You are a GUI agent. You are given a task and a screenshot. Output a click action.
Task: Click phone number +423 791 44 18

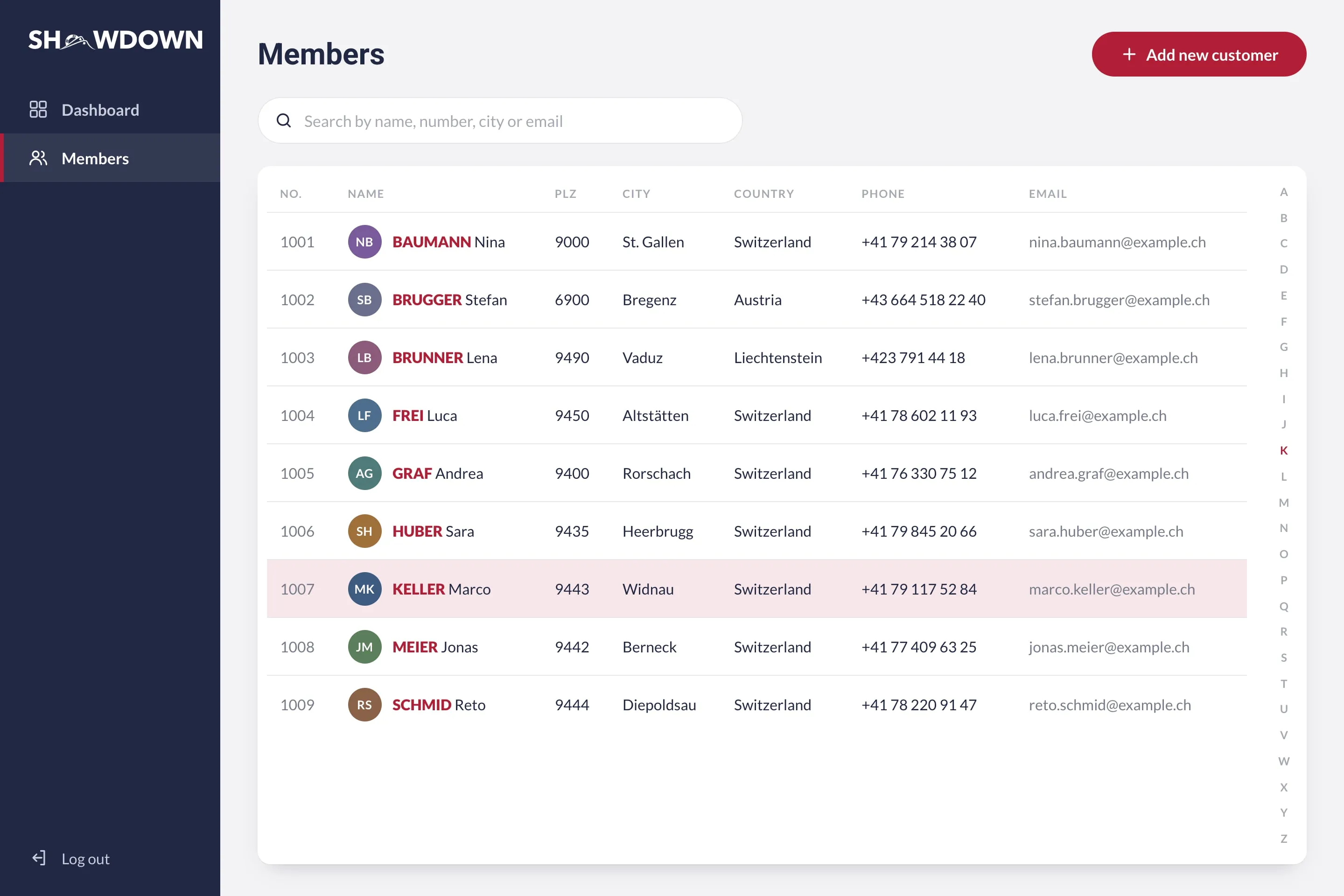pos(913,358)
